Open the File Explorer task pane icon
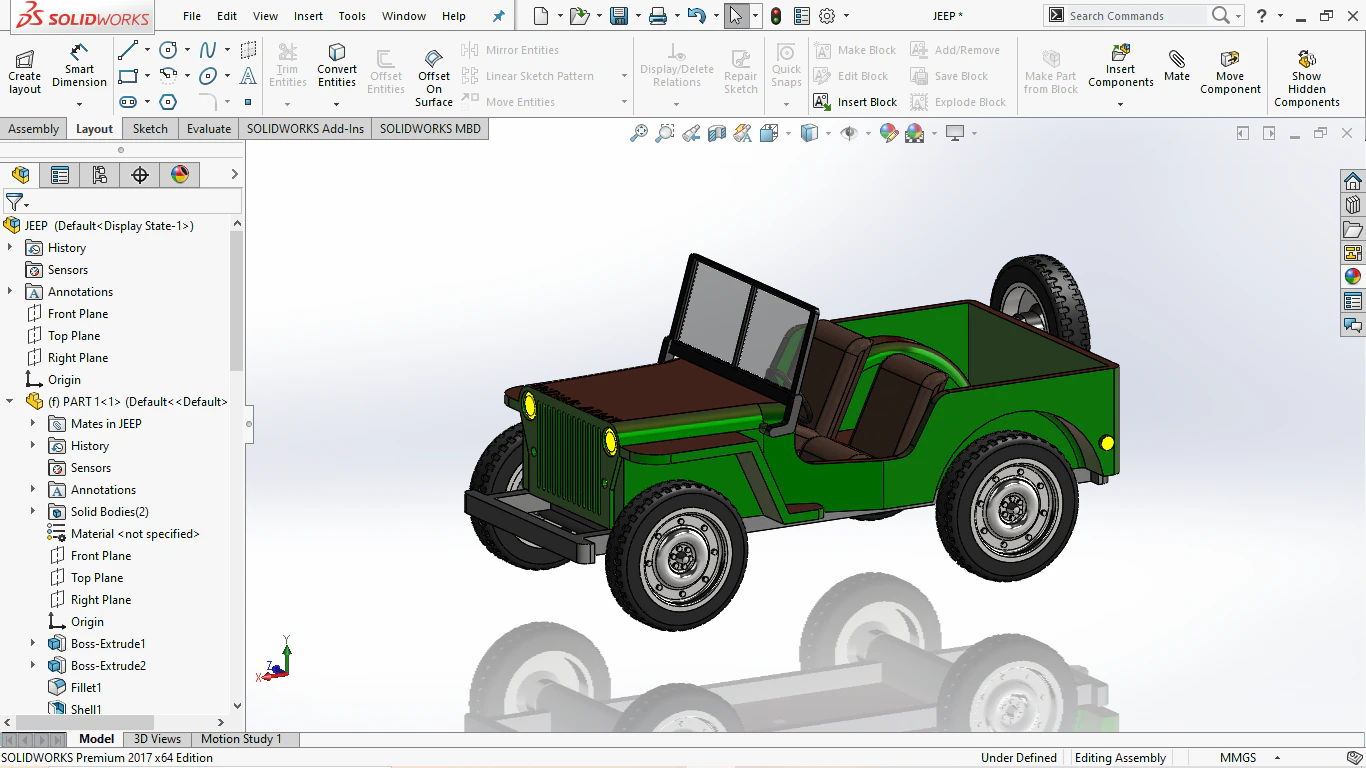The height and width of the screenshot is (768, 1366). [1353, 229]
